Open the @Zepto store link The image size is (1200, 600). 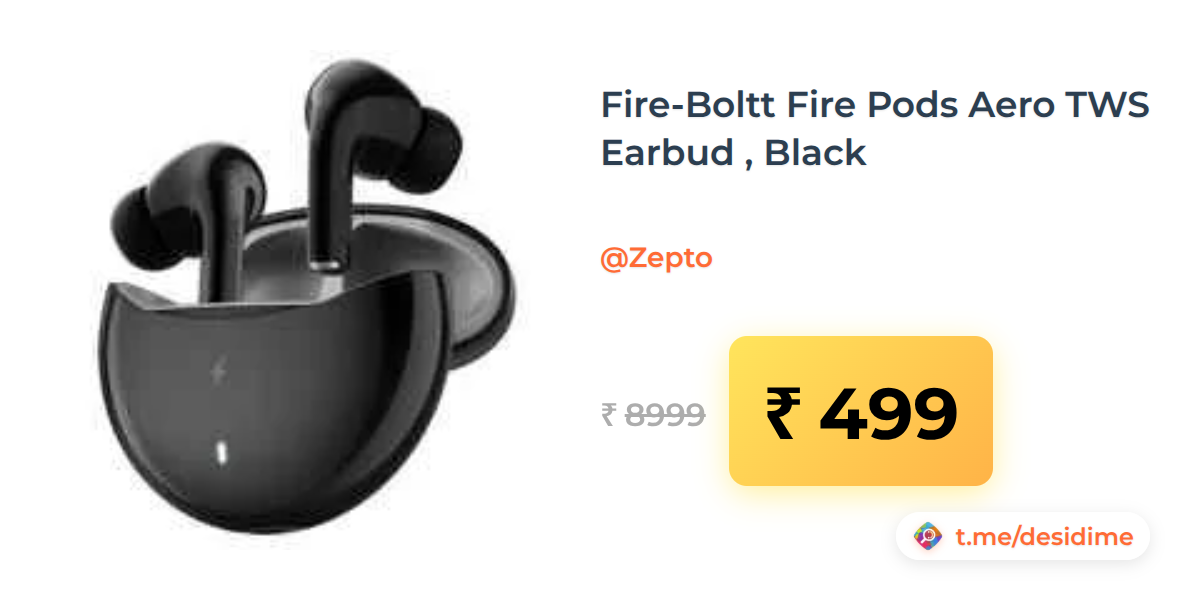(x=656, y=258)
